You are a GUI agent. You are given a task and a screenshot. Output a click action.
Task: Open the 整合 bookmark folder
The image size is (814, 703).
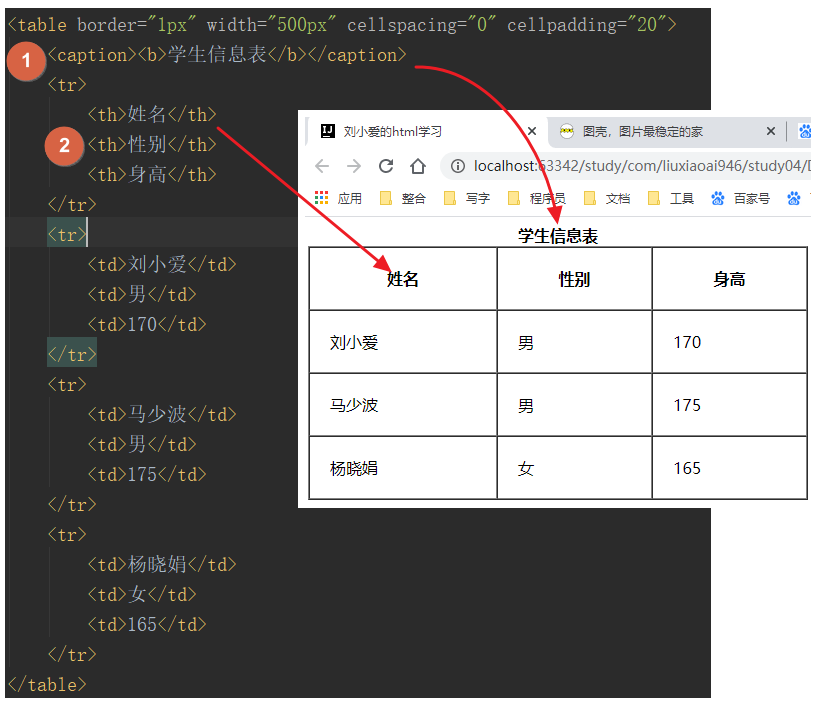403,198
